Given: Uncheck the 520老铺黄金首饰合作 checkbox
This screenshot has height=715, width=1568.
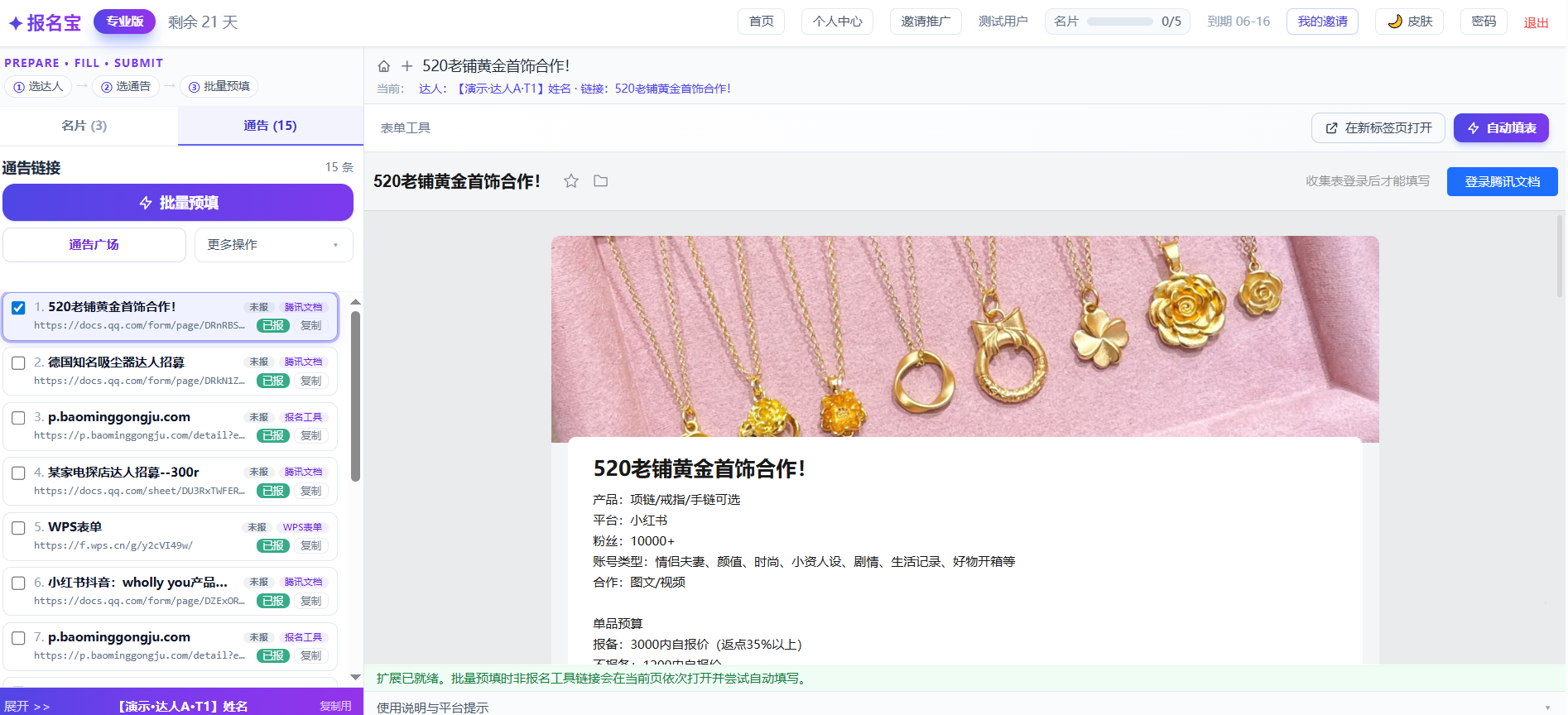Looking at the screenshot, I should (18, 308).
